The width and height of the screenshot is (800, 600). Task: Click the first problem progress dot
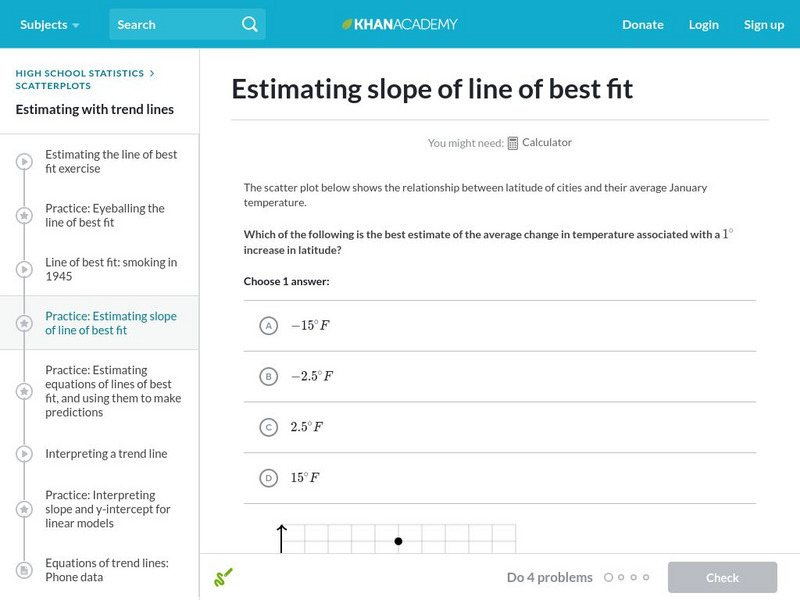tap(608, 577)
